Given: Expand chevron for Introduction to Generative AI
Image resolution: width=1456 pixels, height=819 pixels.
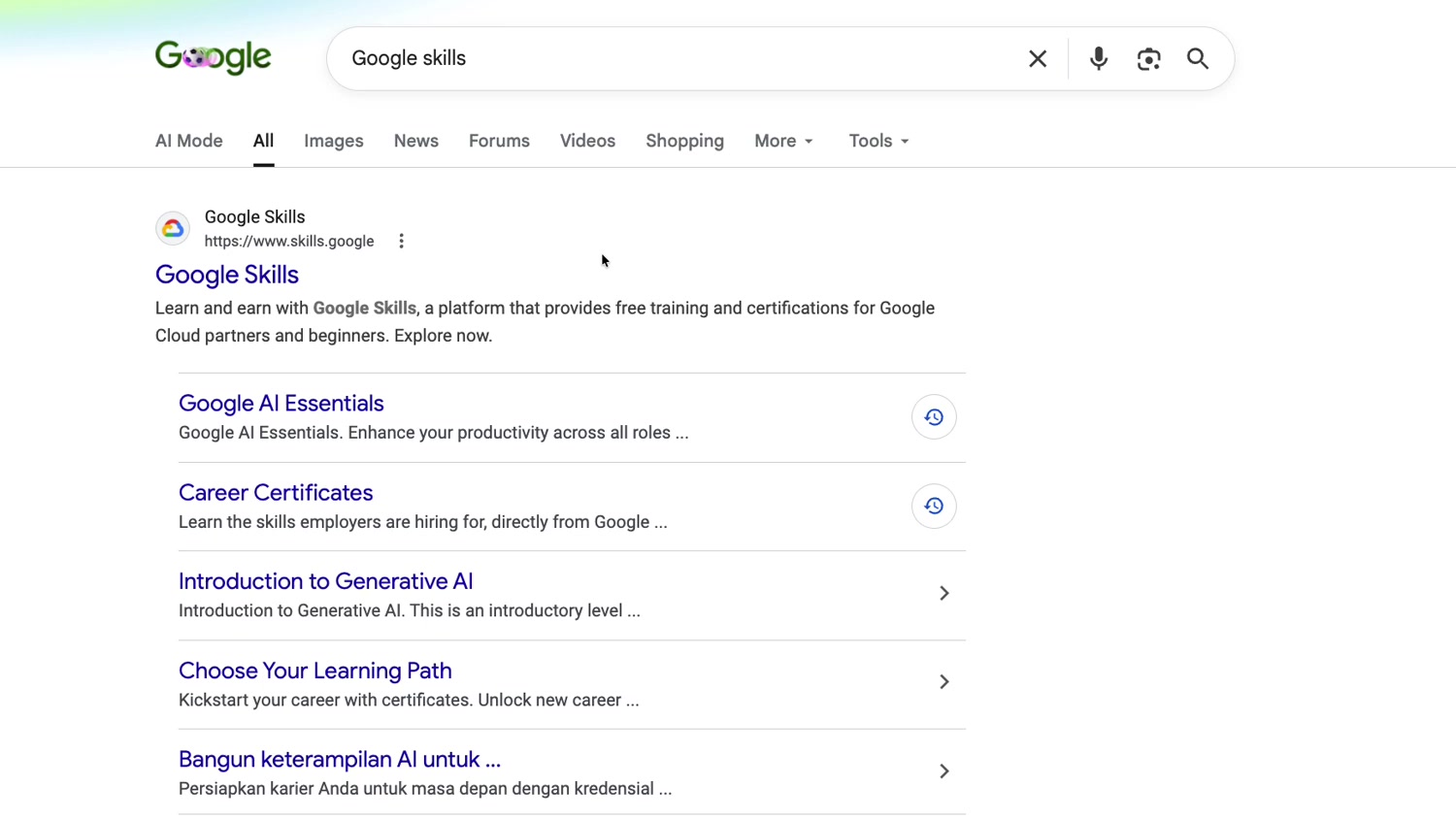Looking at the screenshot, I should tap(943, 593).
